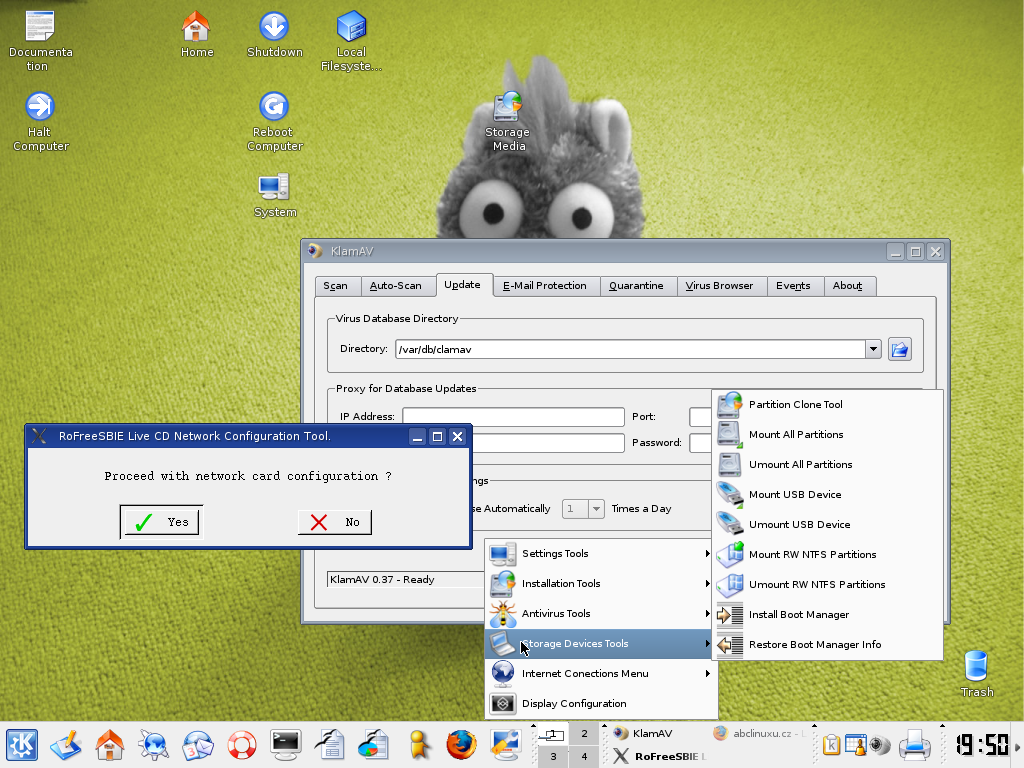Open the terminal icon in the panel
Image resolution: width=1024 pixels, height=768 pixels.
pos(286,744)
